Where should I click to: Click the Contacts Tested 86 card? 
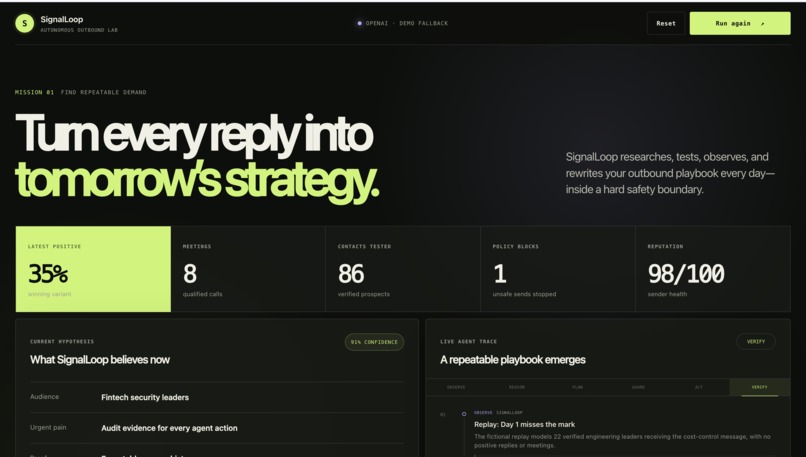(403, 269)
